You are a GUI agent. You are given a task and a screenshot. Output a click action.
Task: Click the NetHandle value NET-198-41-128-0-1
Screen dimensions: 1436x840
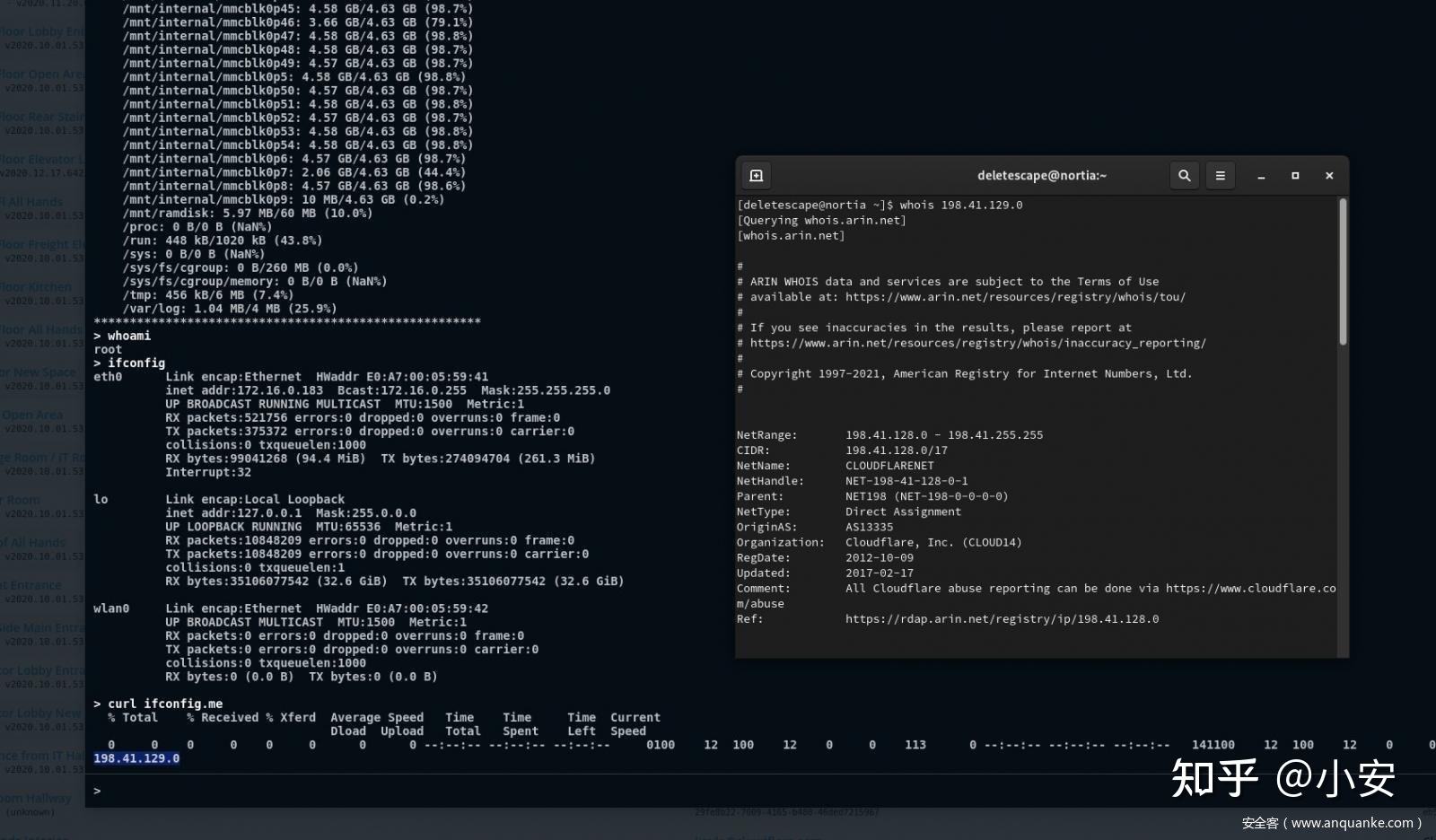tap(906, 481)
